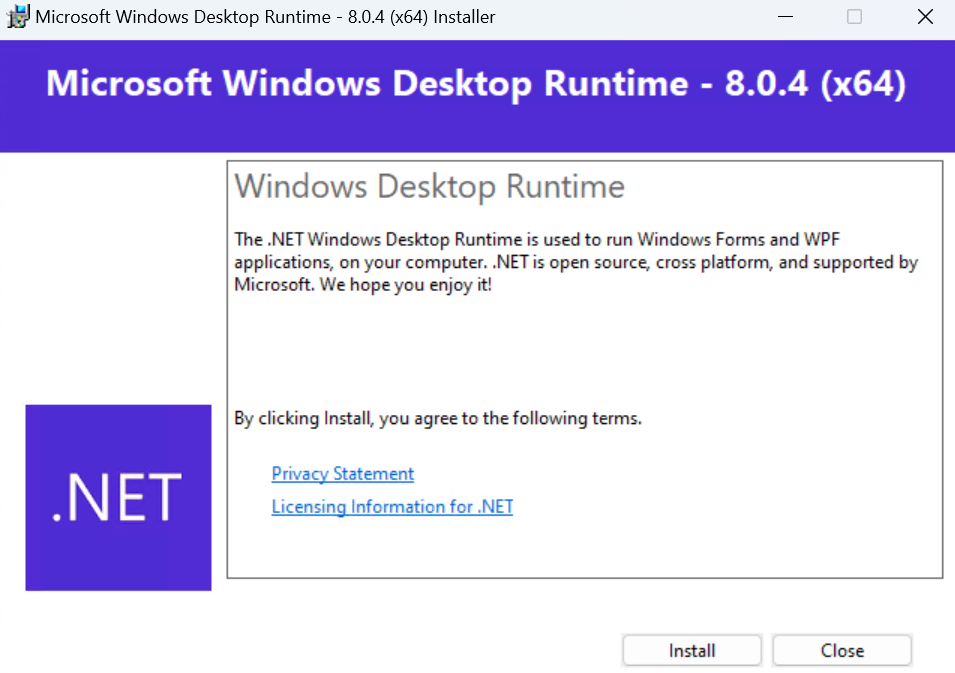
Task: Click the runtime description paragraph
Action: 576,262
